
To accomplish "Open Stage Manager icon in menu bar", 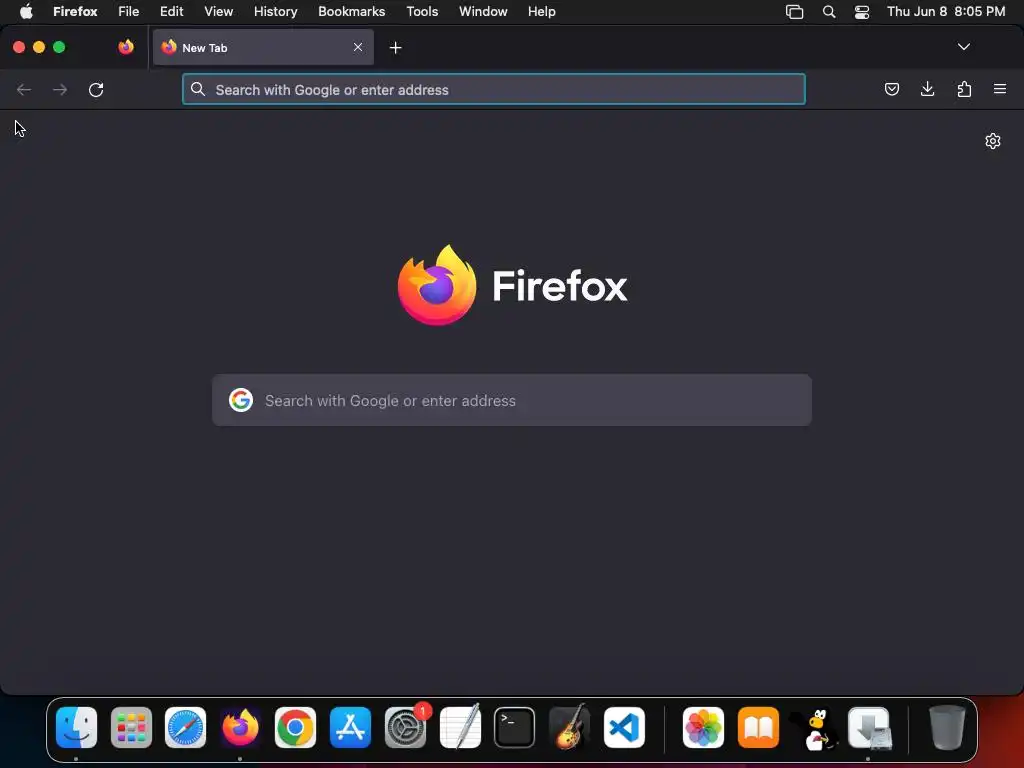I will 794,12.
